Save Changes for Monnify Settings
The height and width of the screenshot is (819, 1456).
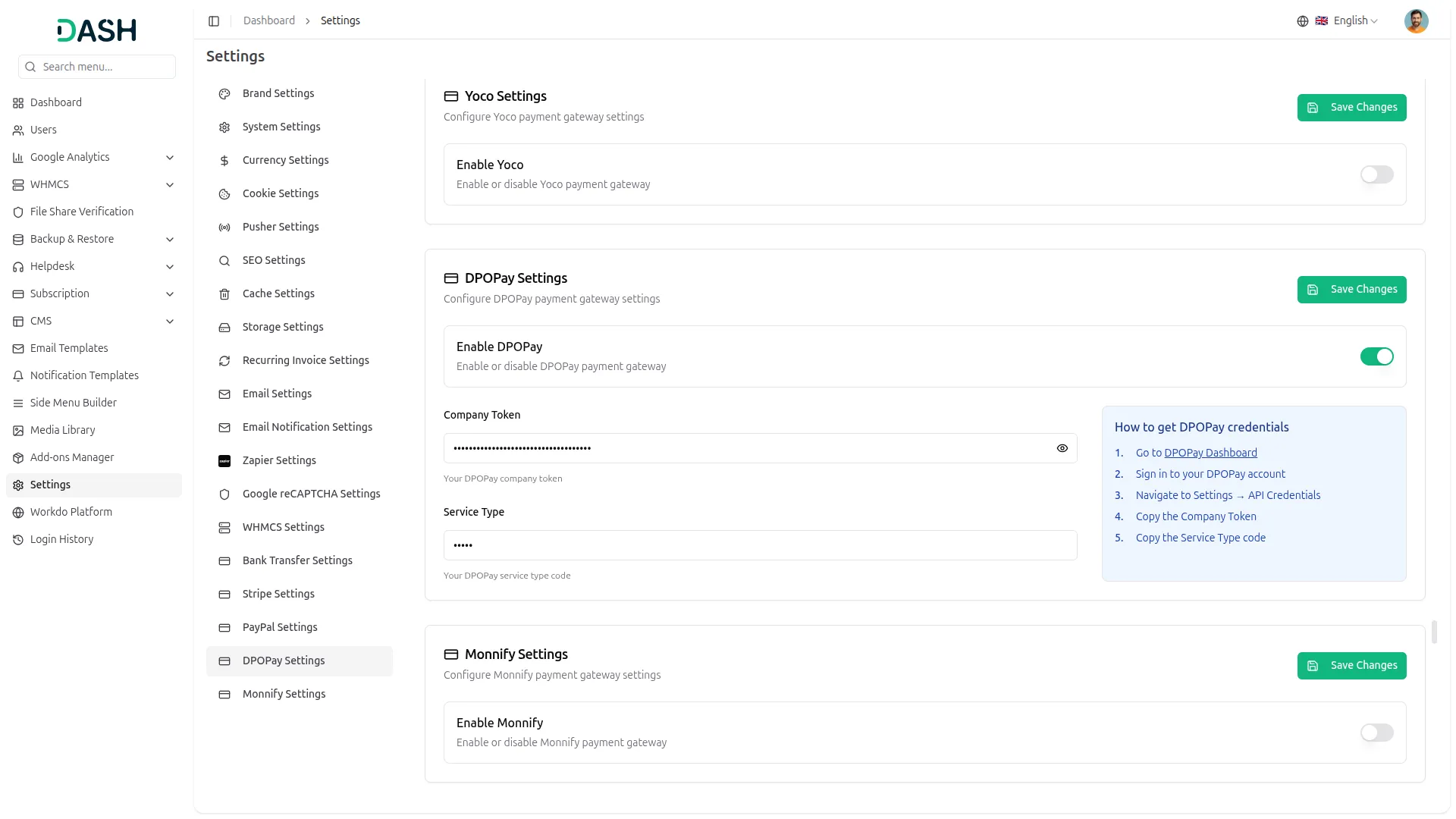pyautogui.click(x=1351, y=666)
